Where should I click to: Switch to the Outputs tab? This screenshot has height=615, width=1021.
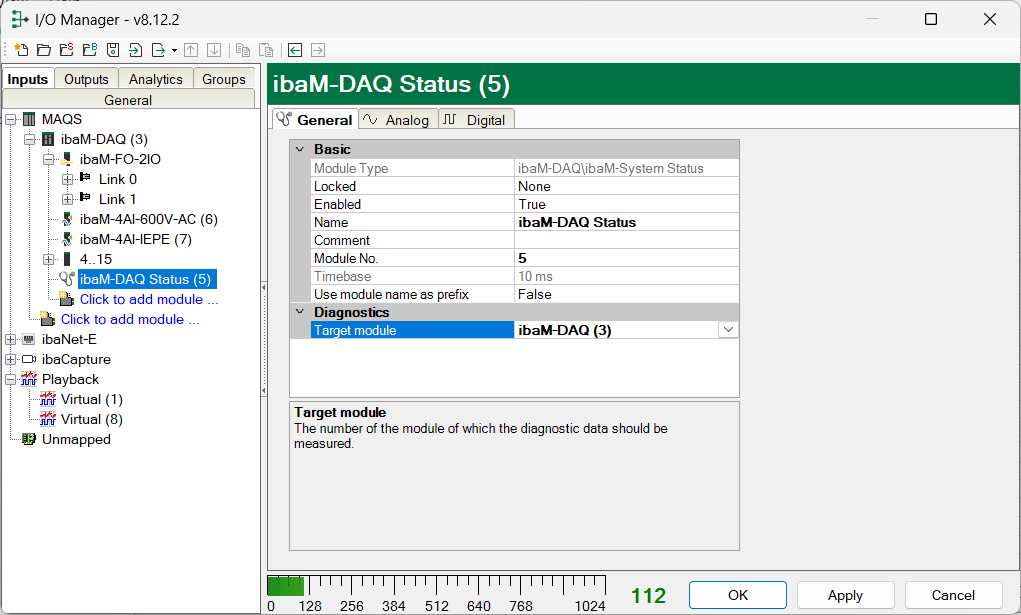(86, 79)
